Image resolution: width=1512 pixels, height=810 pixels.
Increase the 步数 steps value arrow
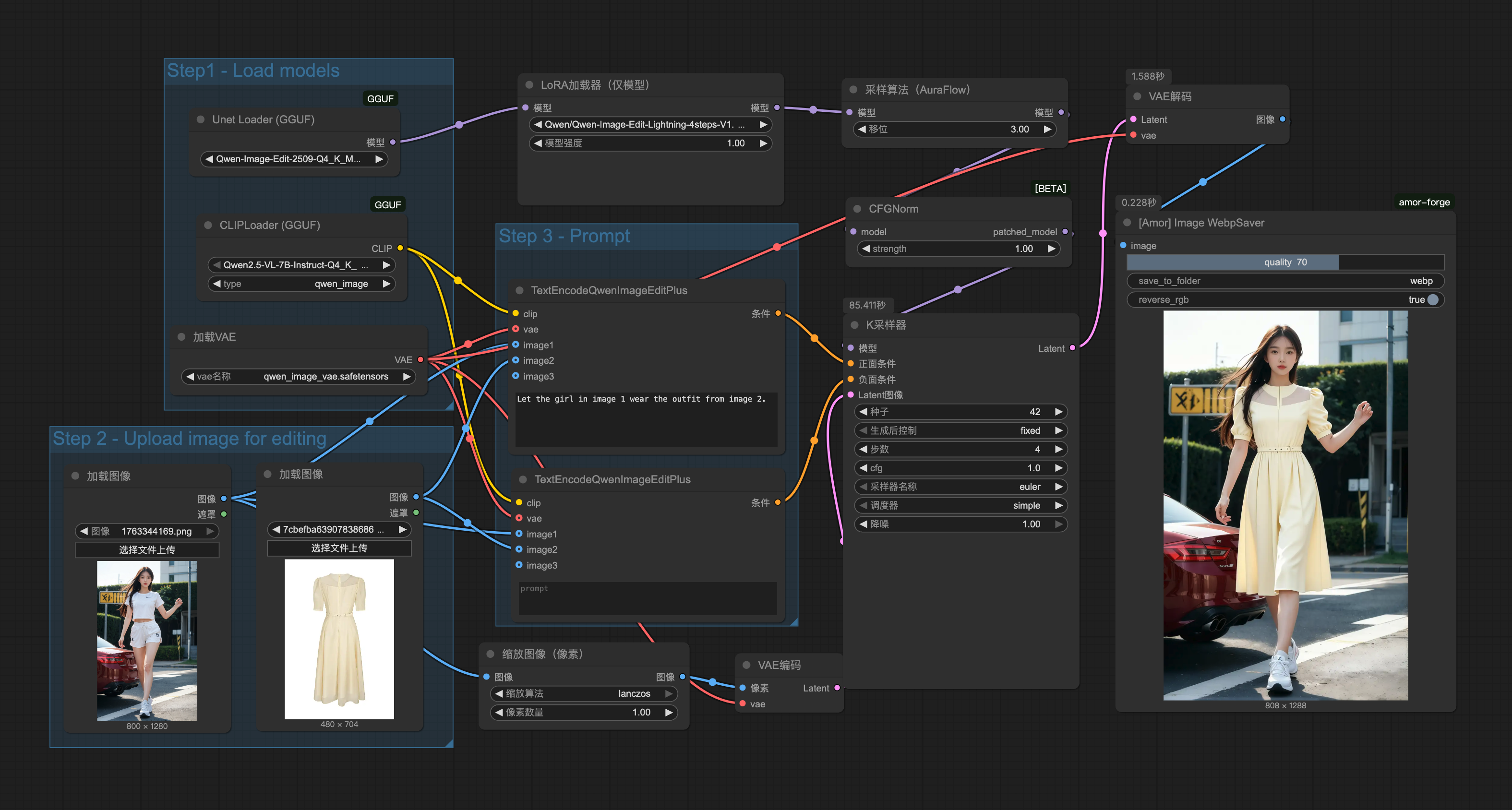coord(1058,449)
